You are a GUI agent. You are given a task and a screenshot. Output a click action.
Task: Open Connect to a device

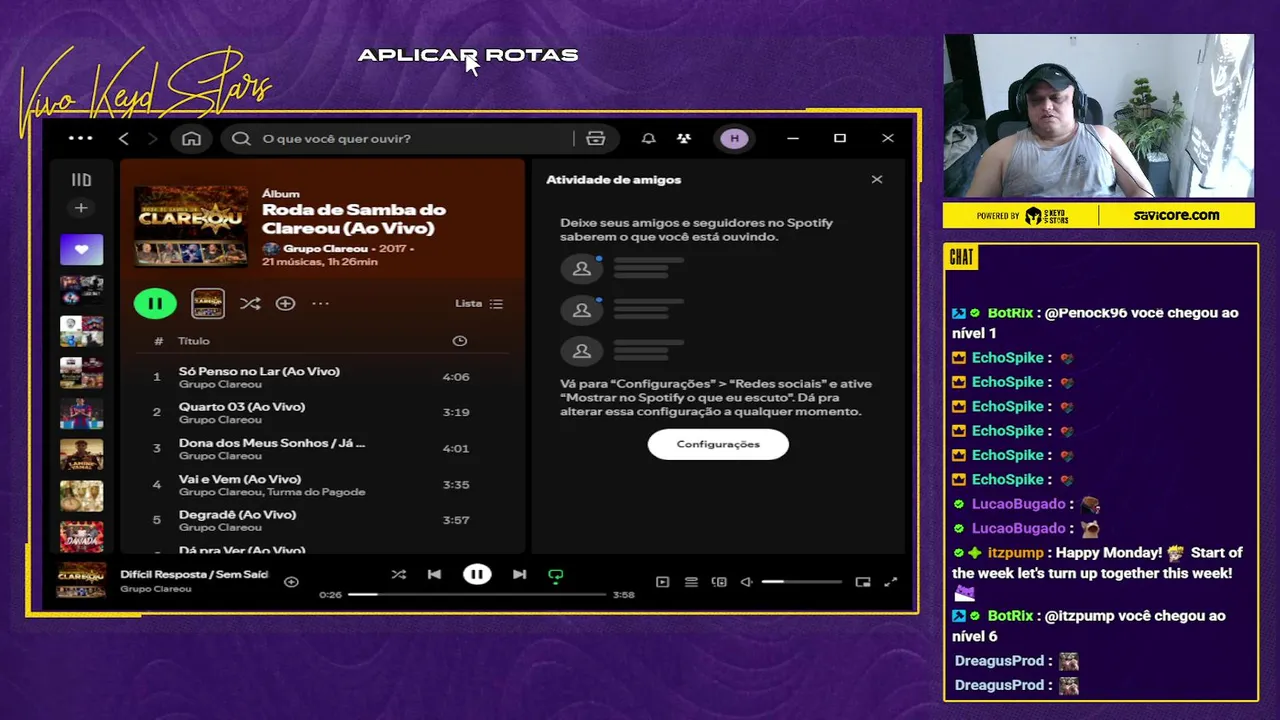719,582
